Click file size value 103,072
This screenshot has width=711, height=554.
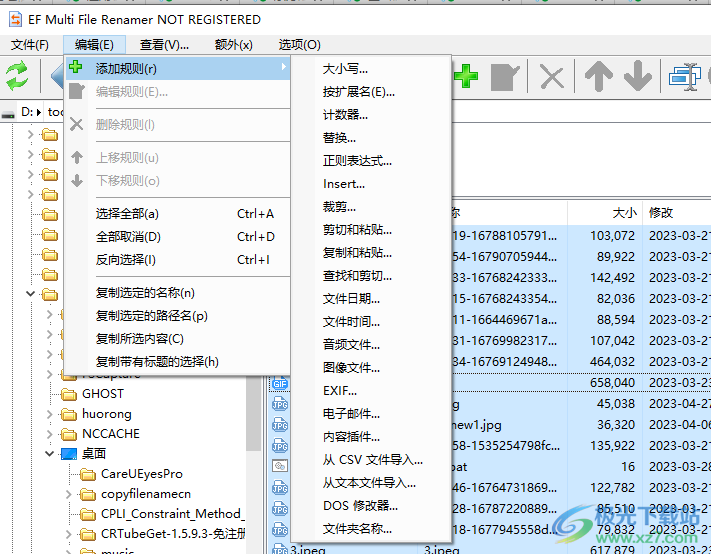click(612, 236)
